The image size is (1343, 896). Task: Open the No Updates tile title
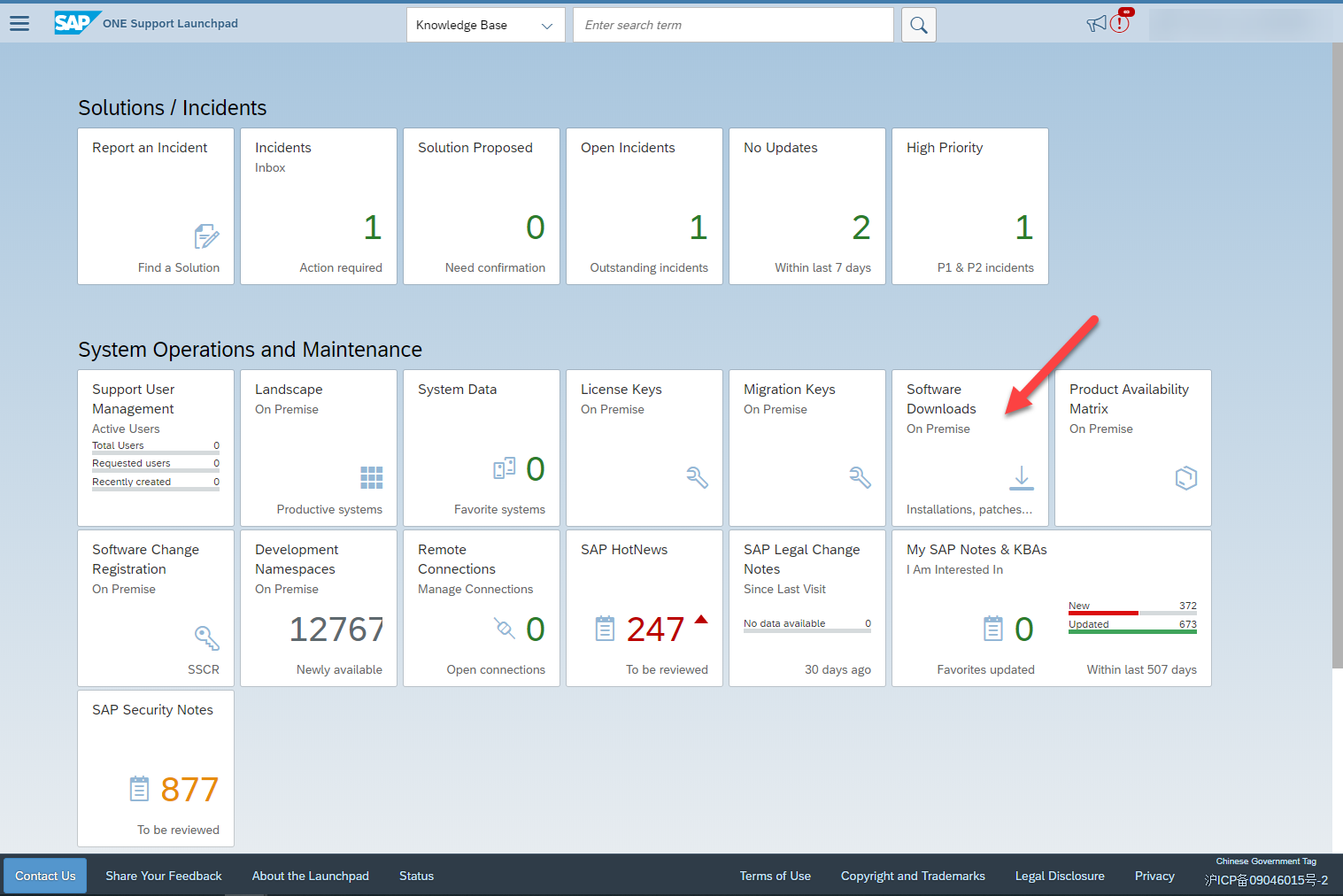781,148
